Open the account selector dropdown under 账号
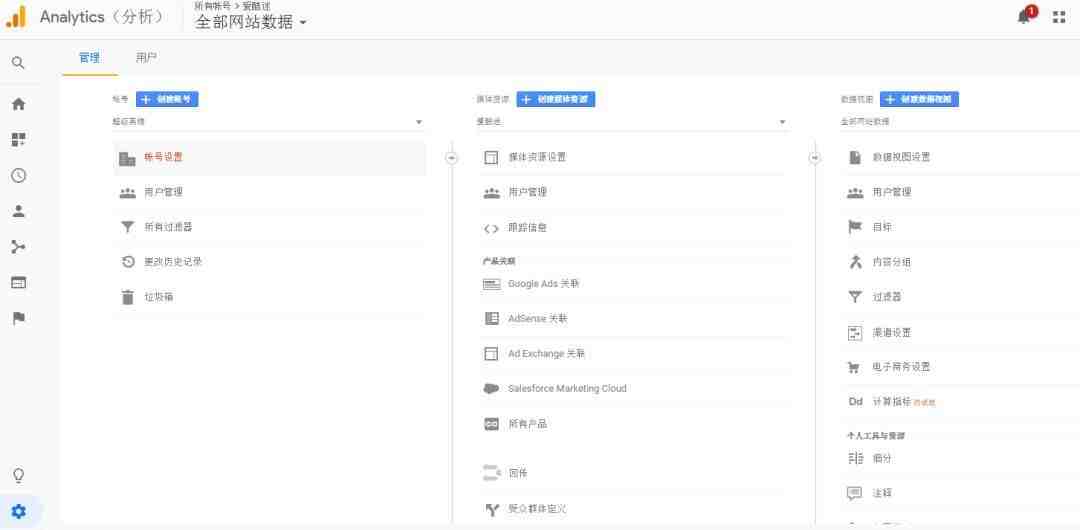 tap(268, 122)
